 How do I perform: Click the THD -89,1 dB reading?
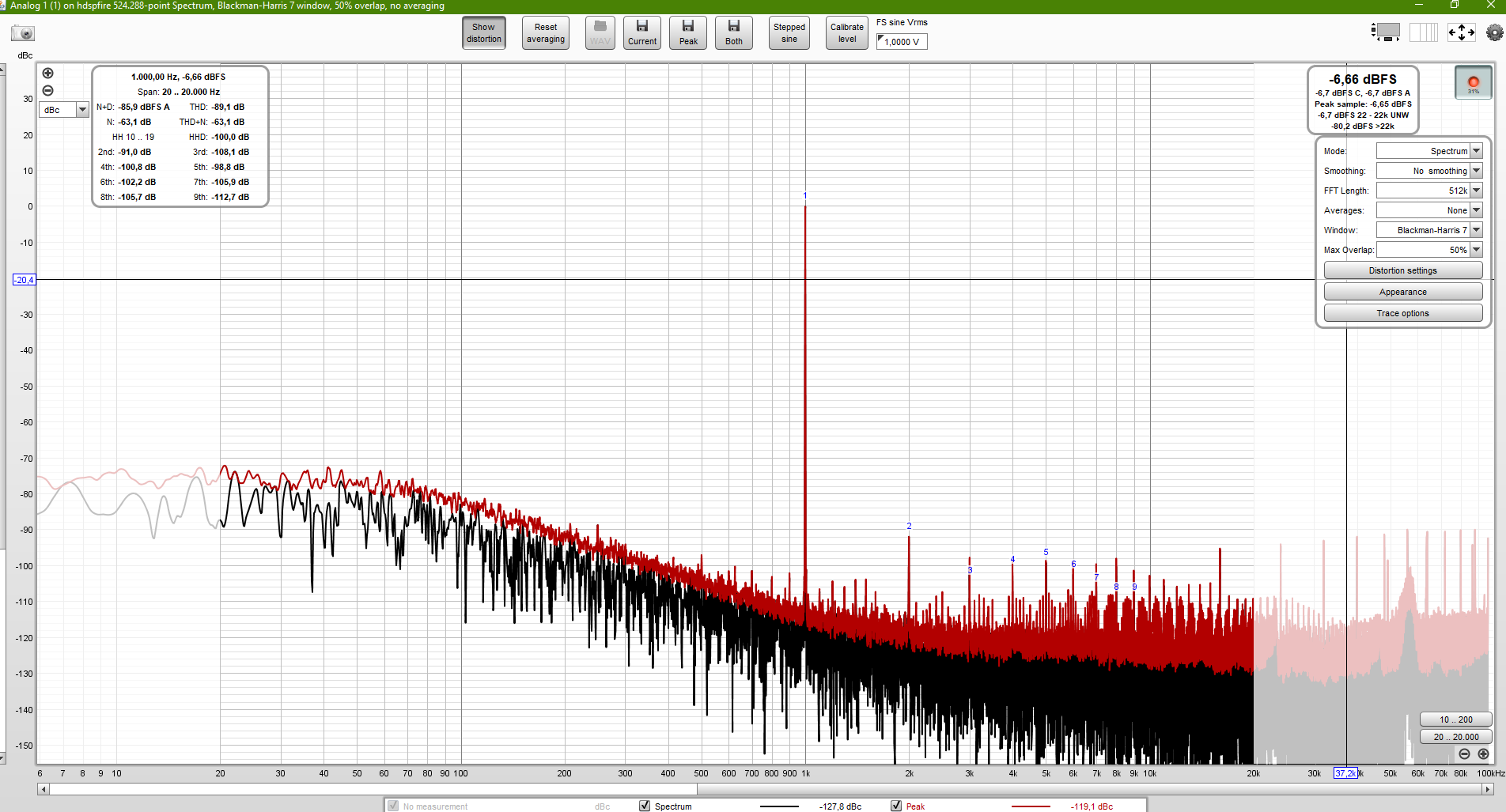tap(217, 107)
